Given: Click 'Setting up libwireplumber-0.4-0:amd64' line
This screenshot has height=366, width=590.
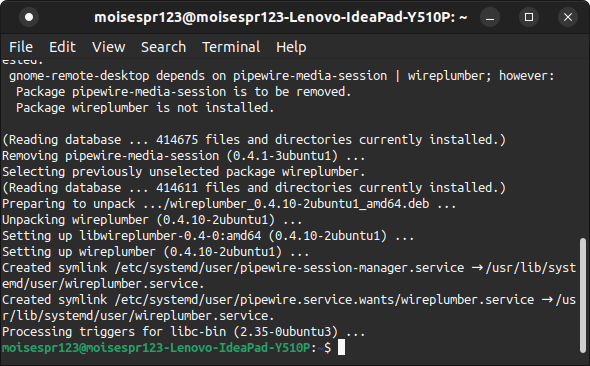Looking at the screenshot, I should (x=208, y=236).
